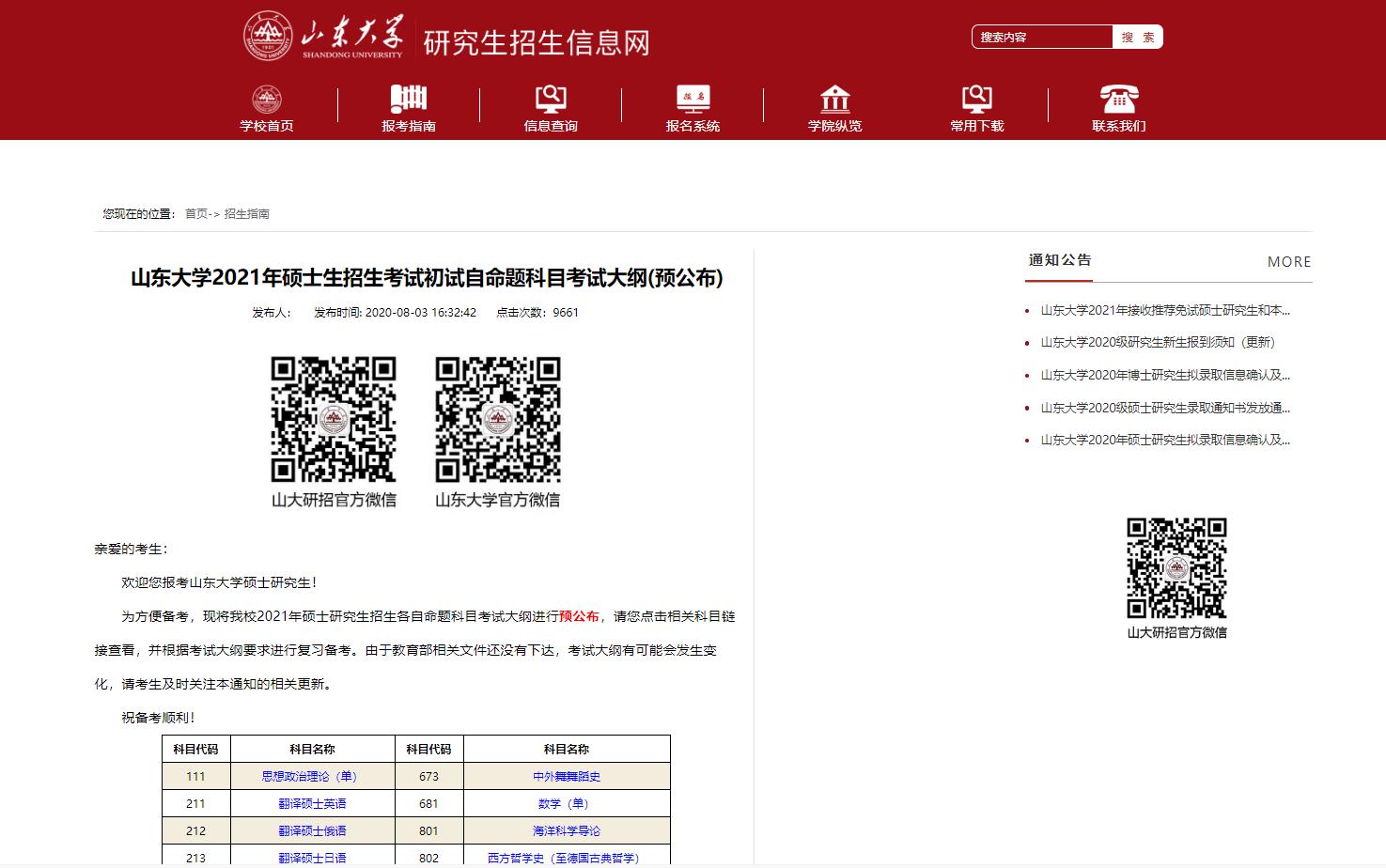Screen dimensions: 1386x868
Task: Open the 联系我们 telephone icon
Action: click(x=1118, y=99)
